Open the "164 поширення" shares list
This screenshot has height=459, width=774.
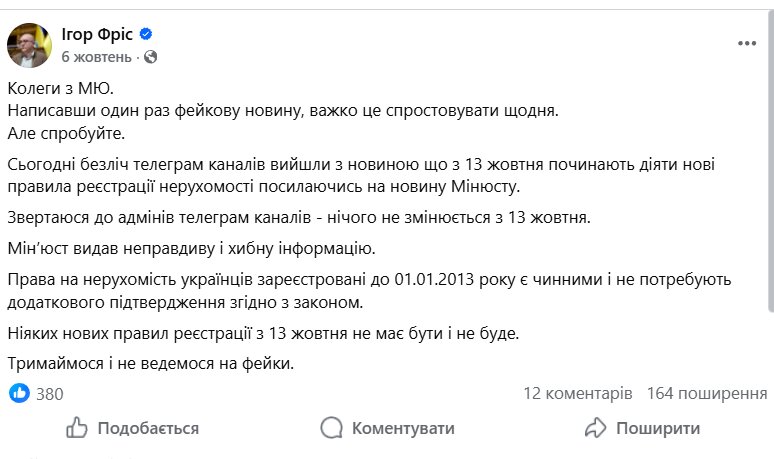pyautogui.click(x=707, y=394)
